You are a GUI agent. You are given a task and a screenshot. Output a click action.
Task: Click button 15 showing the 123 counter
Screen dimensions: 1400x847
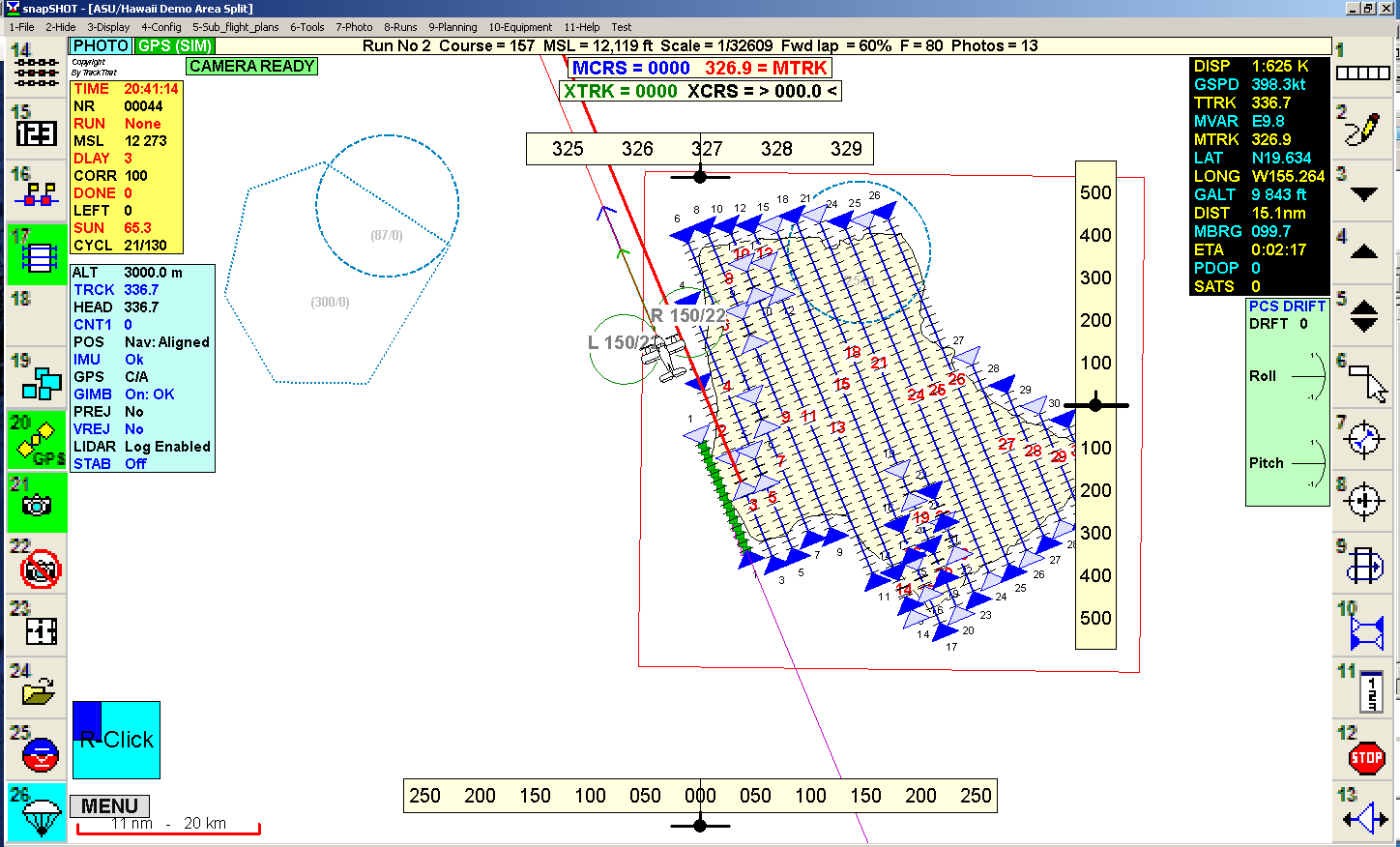[37, 129]
